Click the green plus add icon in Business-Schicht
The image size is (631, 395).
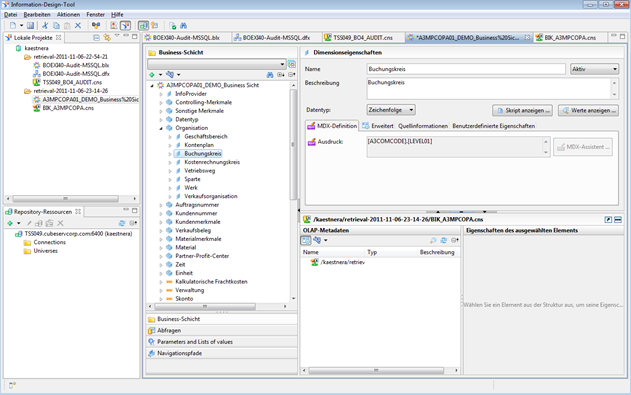point(152,75)
